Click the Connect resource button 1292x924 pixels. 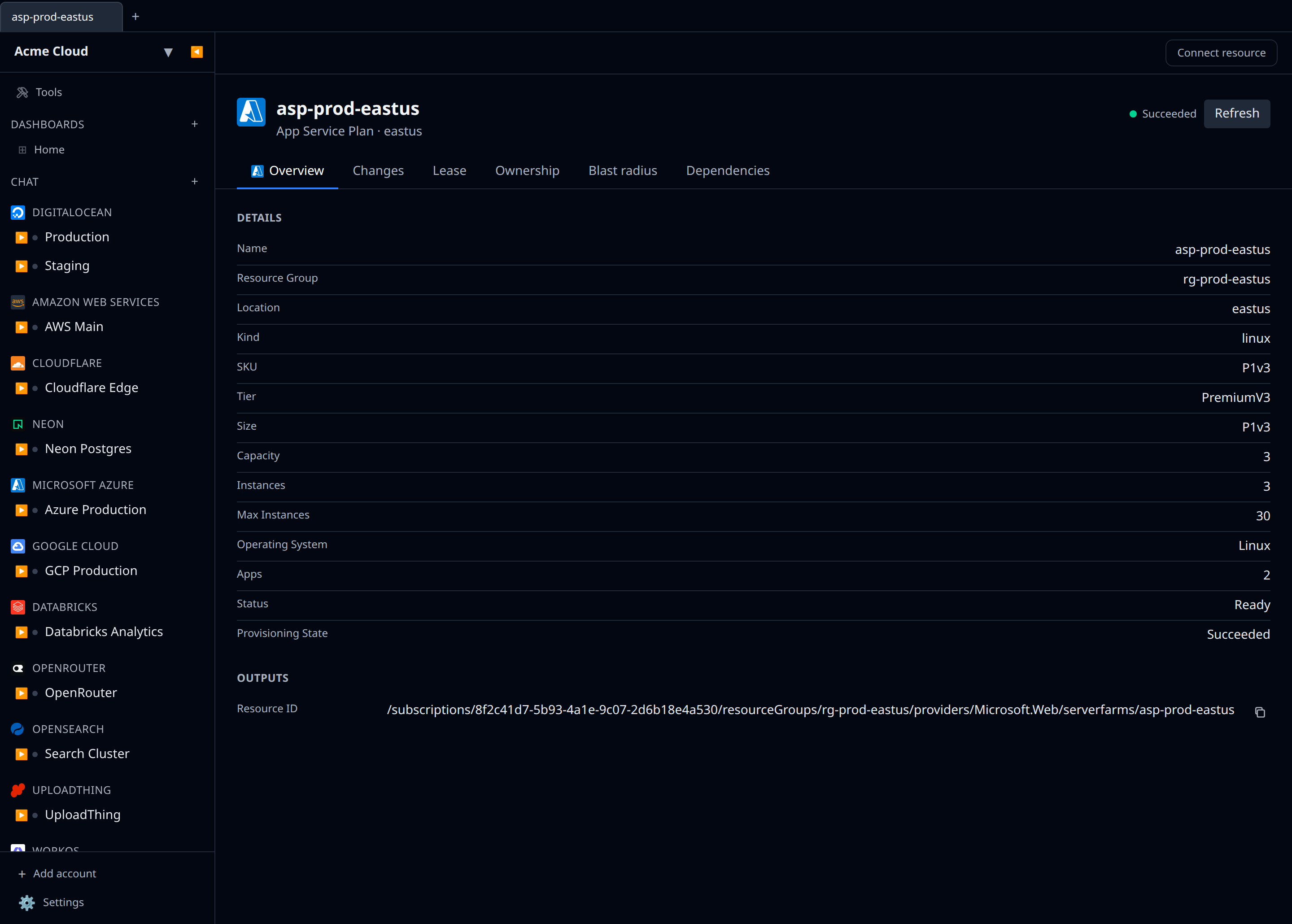click(x=1222, y=53)
